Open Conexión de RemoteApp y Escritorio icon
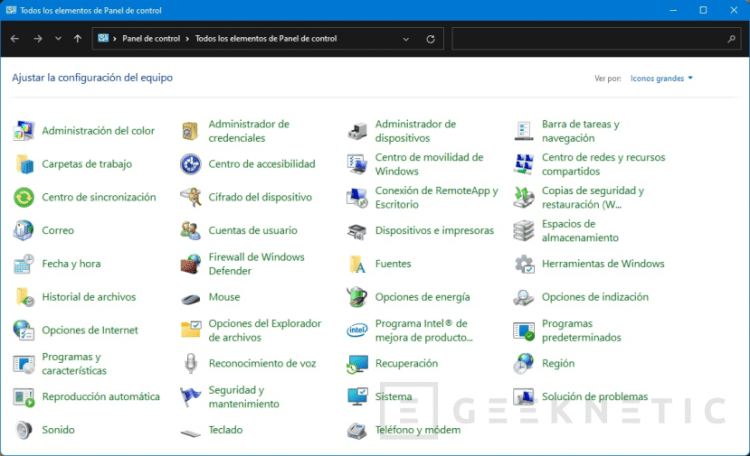 point(357,197)
